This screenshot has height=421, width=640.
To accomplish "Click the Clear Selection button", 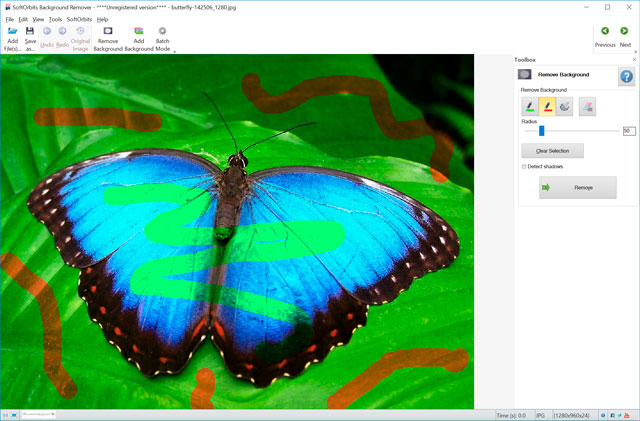I will point(552,151).
